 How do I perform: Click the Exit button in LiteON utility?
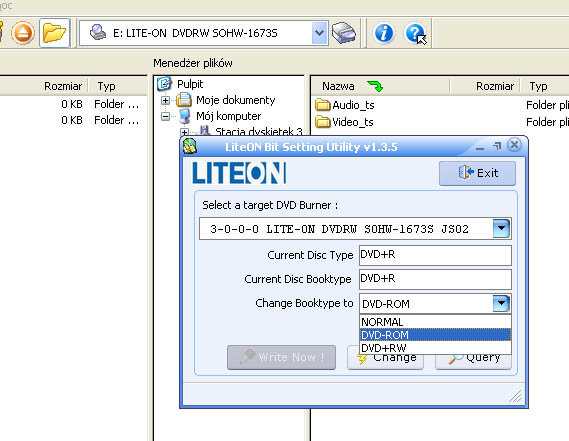477,173
